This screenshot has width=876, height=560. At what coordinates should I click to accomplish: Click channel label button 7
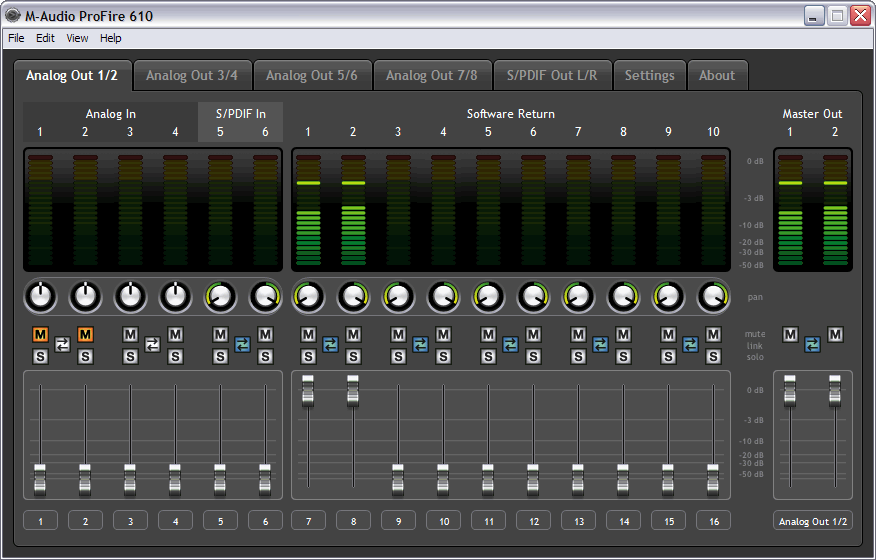pos(308,521)
